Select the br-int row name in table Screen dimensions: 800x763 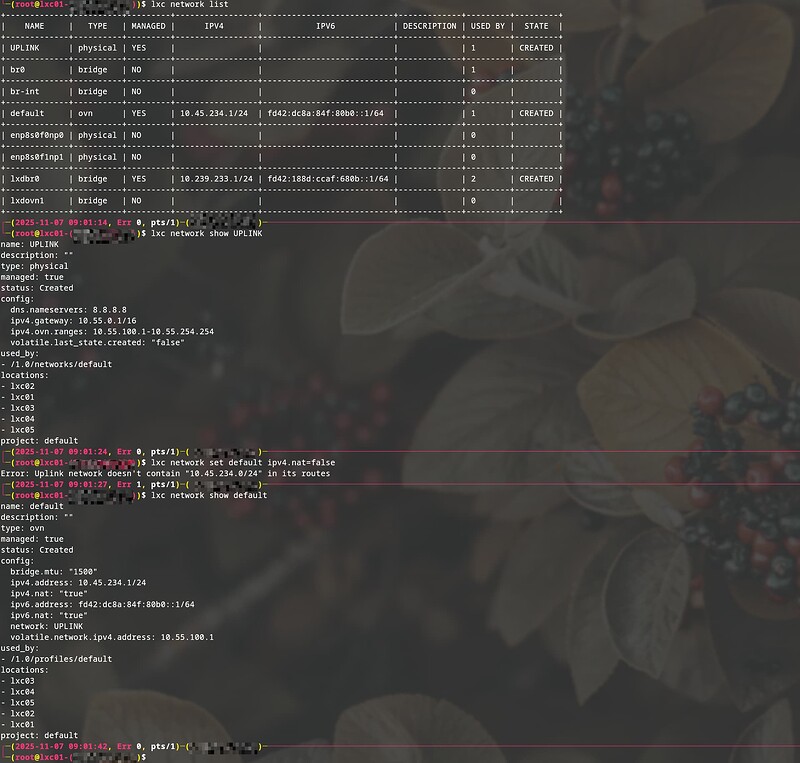[x=25, y=91]
